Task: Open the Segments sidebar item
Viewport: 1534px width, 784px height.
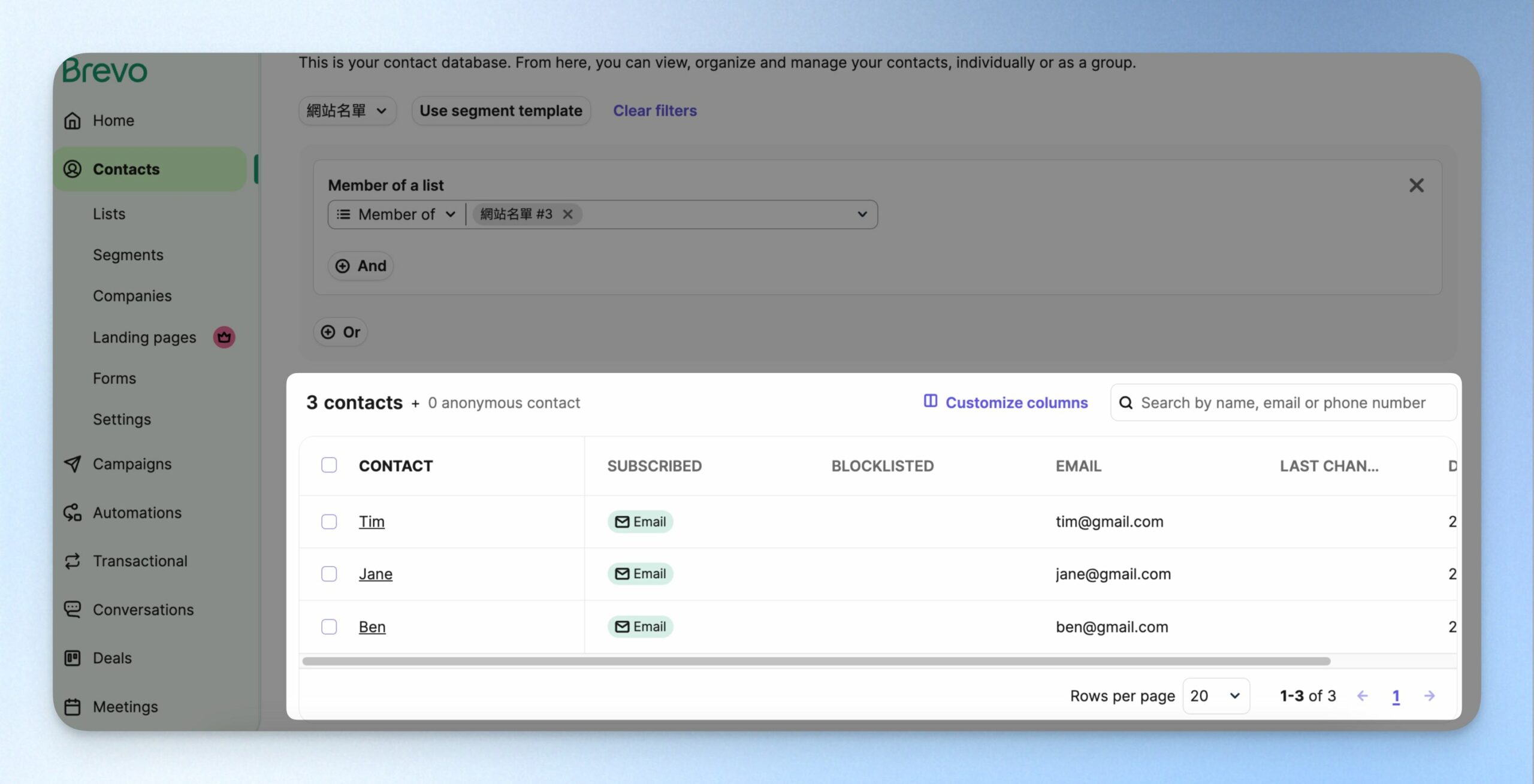Action: coord(128,255)
